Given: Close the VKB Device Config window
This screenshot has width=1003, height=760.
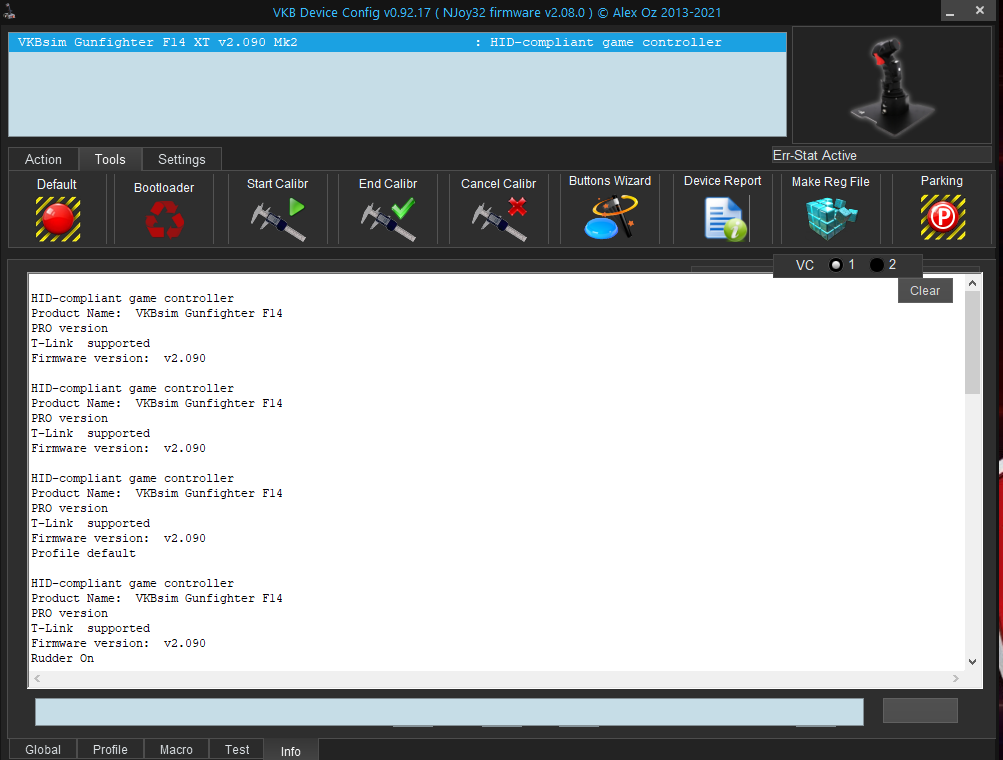Looking at the screenshot, I should 979,10.
